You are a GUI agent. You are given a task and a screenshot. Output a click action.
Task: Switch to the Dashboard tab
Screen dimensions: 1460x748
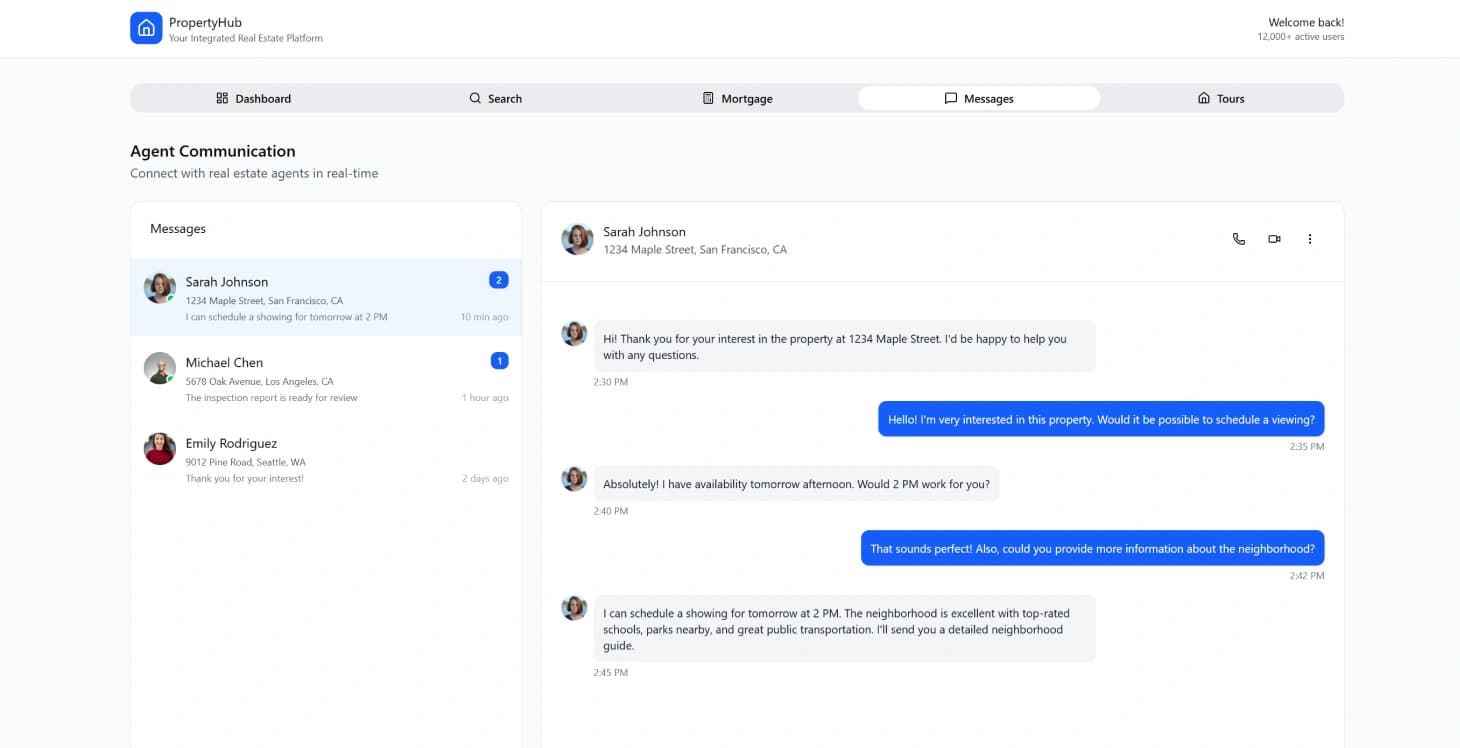[x=254, y=98]
